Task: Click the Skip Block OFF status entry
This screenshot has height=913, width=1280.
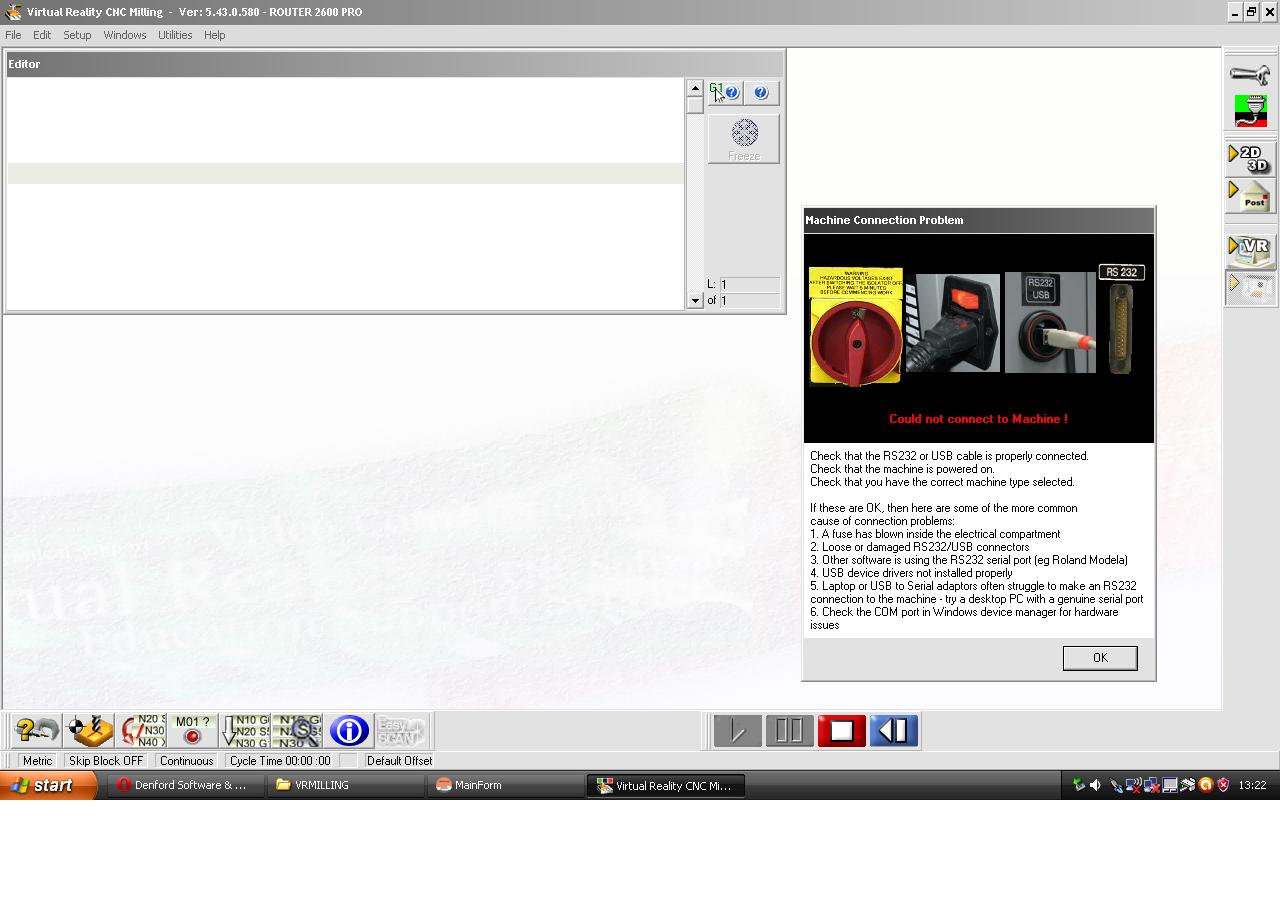Action: 106,761
